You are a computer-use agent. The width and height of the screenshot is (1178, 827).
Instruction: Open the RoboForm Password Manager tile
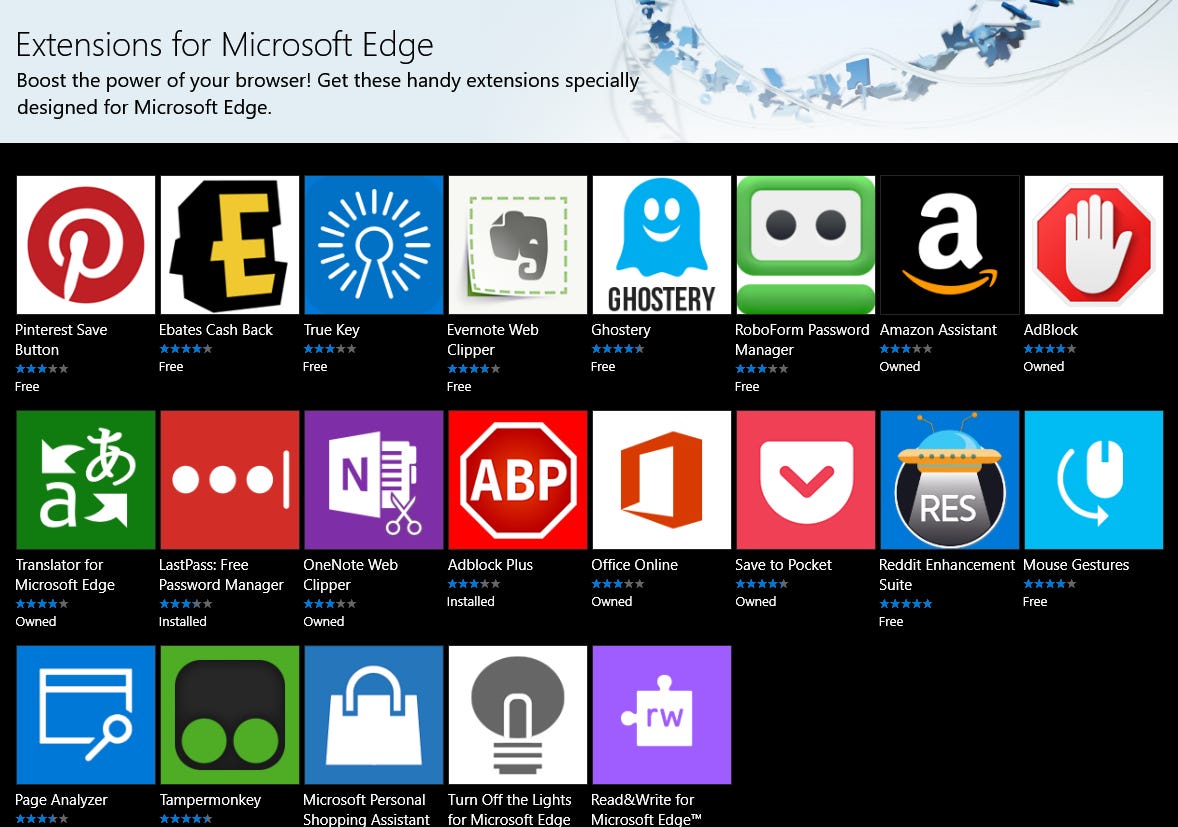(805, 244)
